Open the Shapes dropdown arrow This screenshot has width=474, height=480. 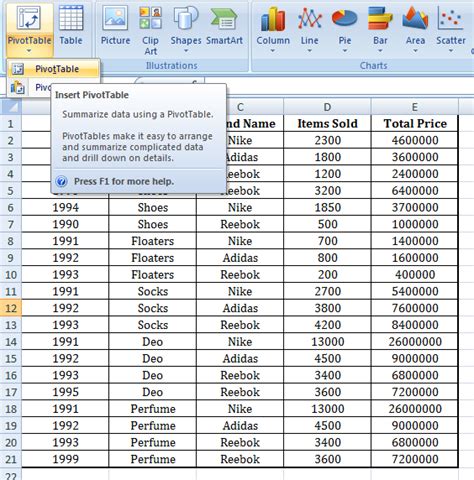[186, 51]
